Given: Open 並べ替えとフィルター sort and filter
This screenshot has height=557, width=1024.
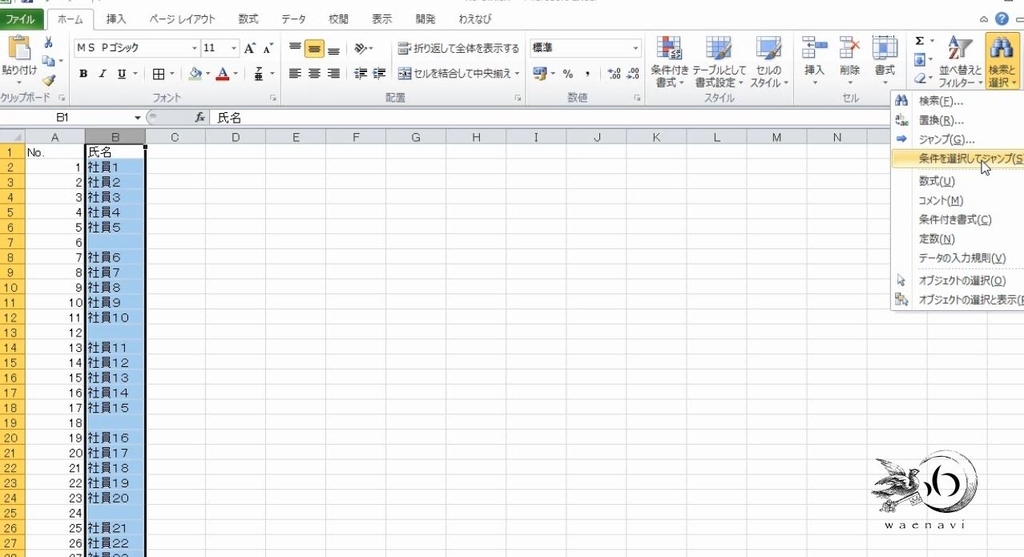Looking at the screenshot, I should (x=960, y=61).
